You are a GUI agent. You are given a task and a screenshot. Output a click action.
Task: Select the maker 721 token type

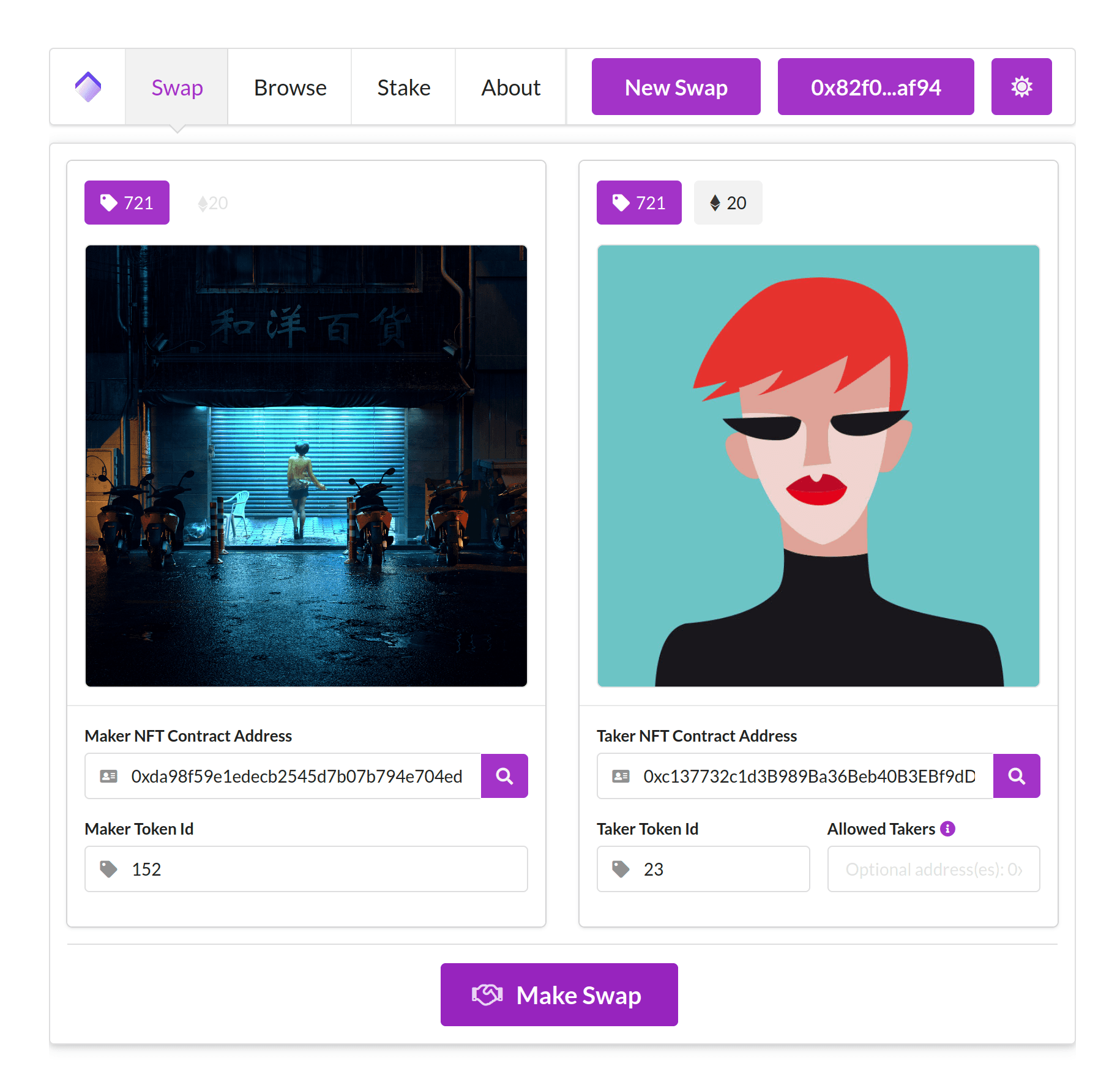coord(127,203)
